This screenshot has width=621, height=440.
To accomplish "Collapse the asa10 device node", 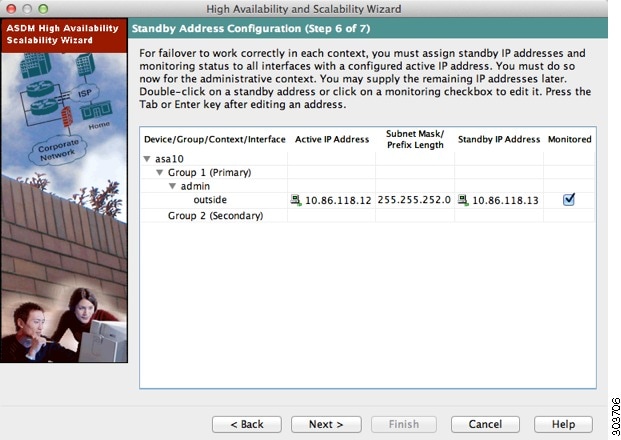I will (147, 159).
